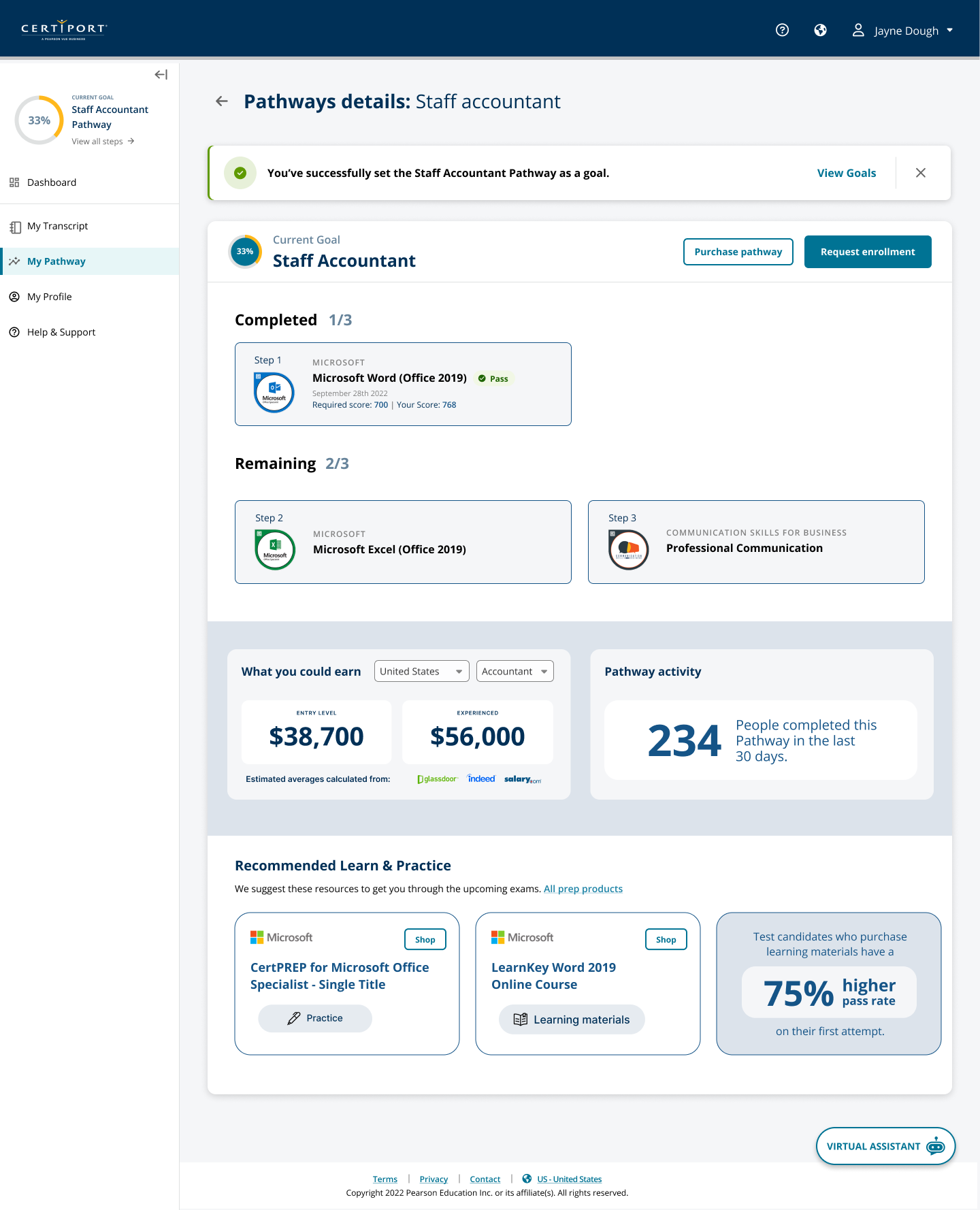
Task: Click the Professional Communication badge icon
Action: point(629,549)
